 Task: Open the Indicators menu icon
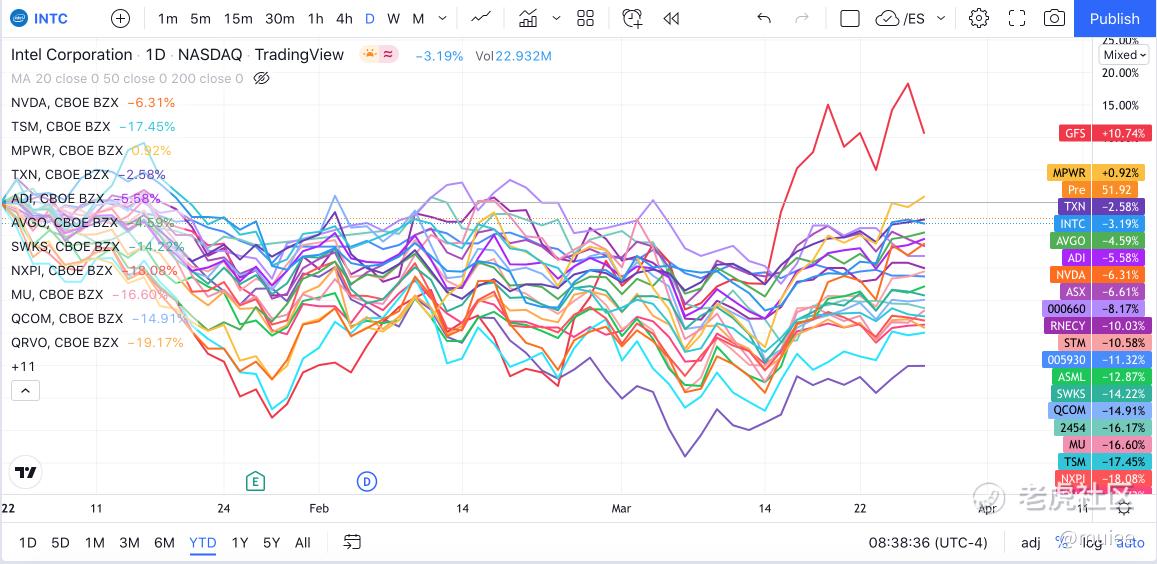528,18
